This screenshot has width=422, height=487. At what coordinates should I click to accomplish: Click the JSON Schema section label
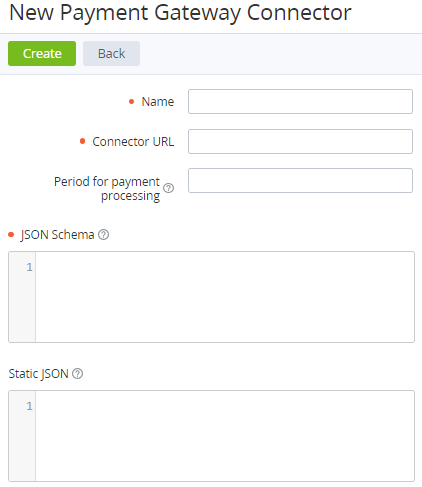pyautogui.click(x=57, y=235)
